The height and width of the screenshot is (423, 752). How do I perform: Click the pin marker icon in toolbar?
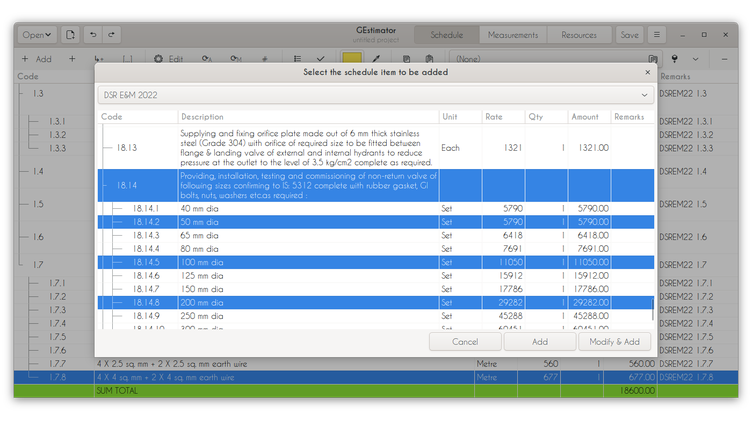pyautogui.click(x=675, y=59)
